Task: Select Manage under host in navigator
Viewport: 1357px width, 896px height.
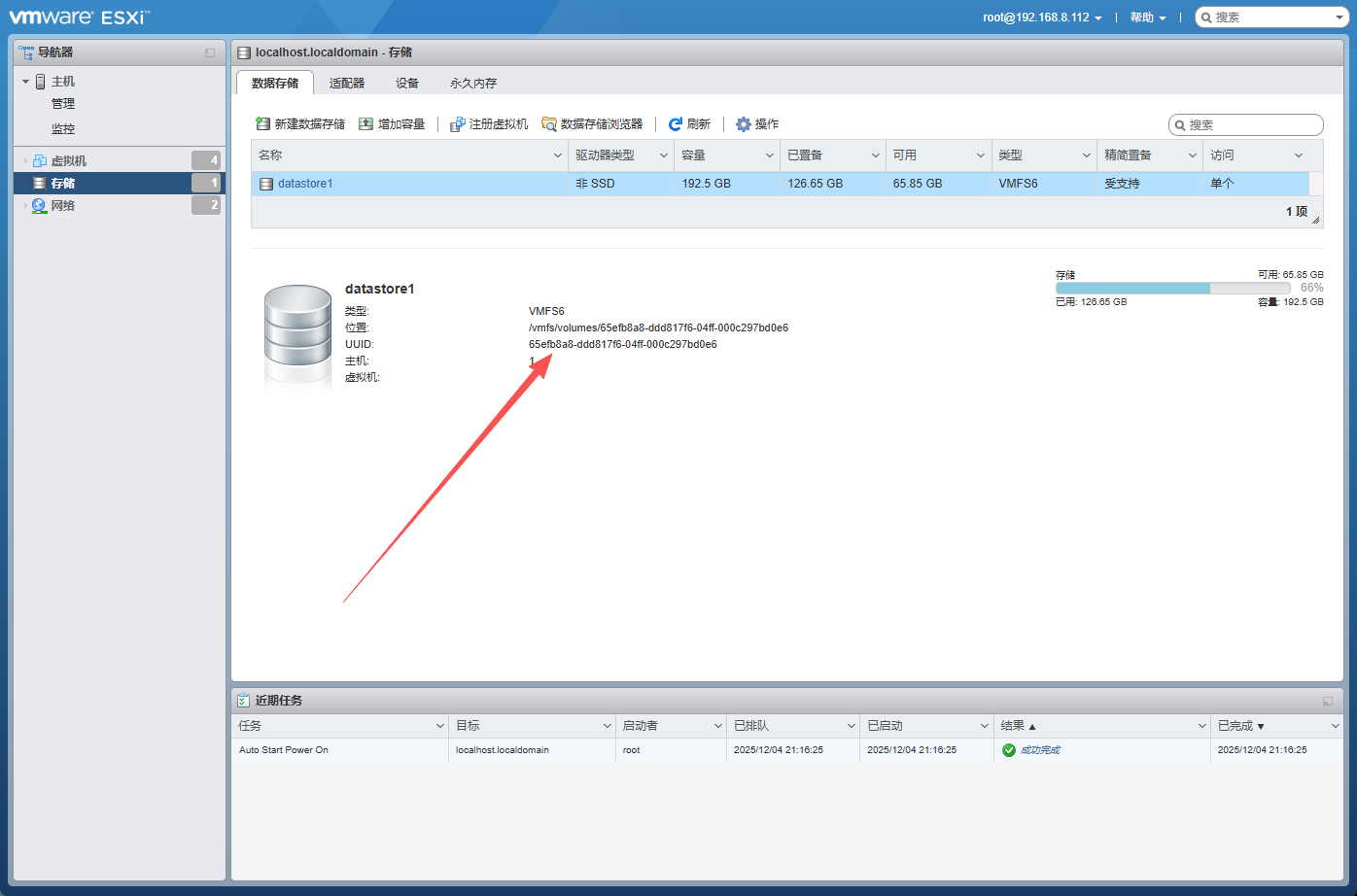Action: pos(63,104)
